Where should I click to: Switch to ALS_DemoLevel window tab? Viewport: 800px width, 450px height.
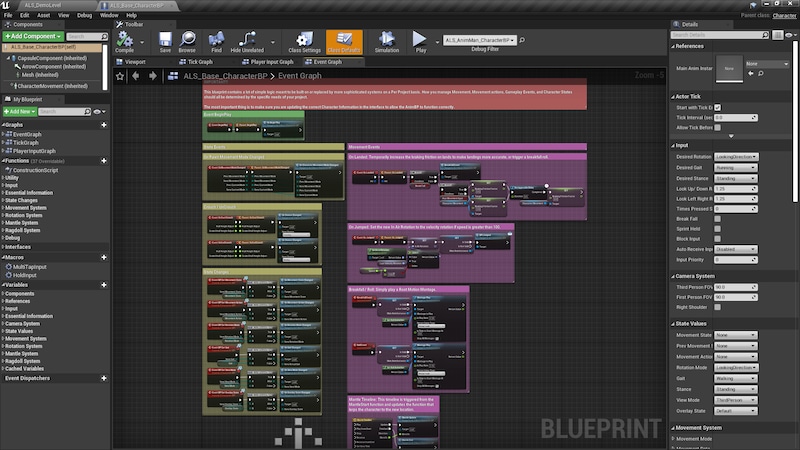pos(43,5)
